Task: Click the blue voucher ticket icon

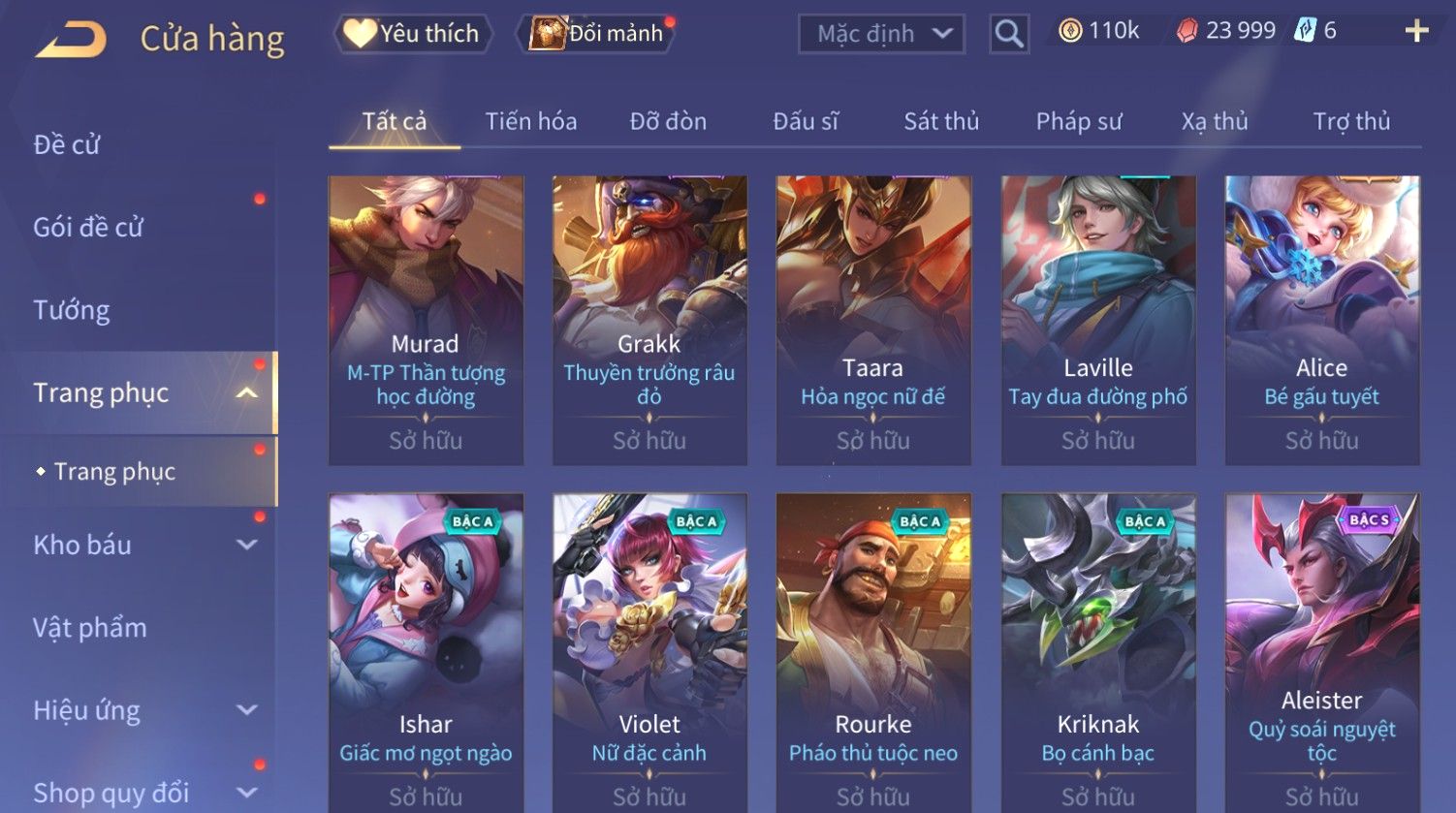Action: point(1305,31)
